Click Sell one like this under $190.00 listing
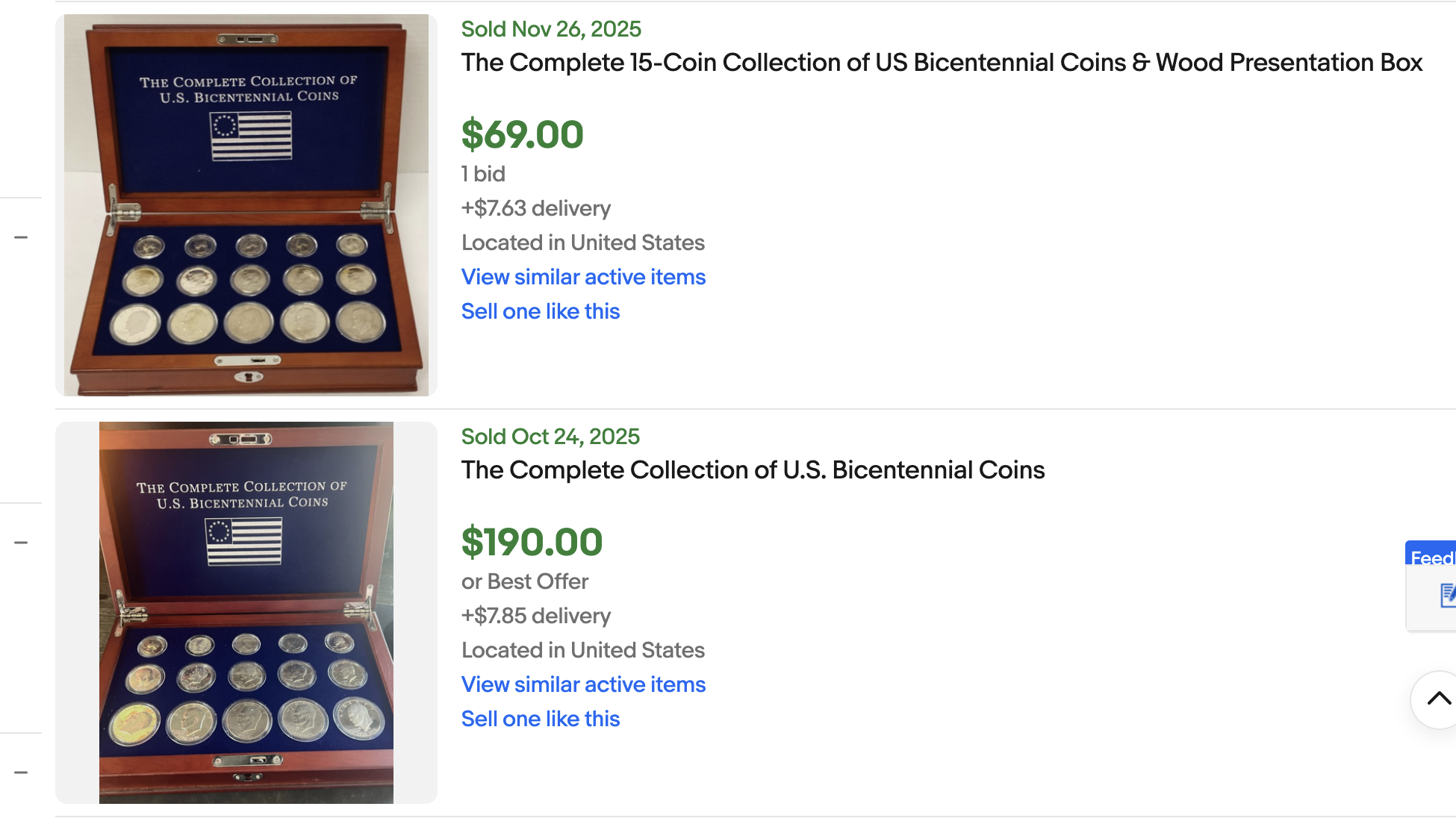 point(541,719)
